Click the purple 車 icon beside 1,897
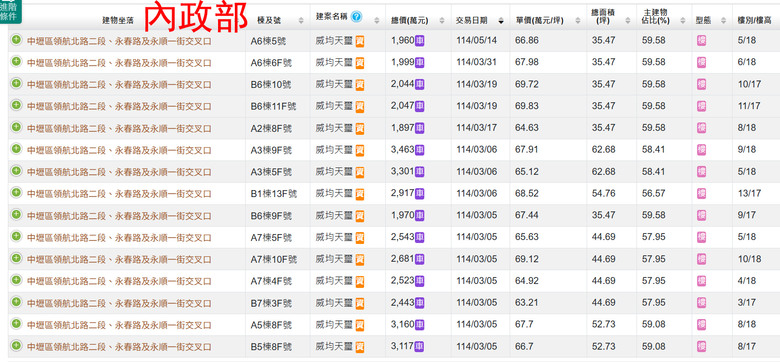The width and height of the screenshot is (780, 362). 419,128
